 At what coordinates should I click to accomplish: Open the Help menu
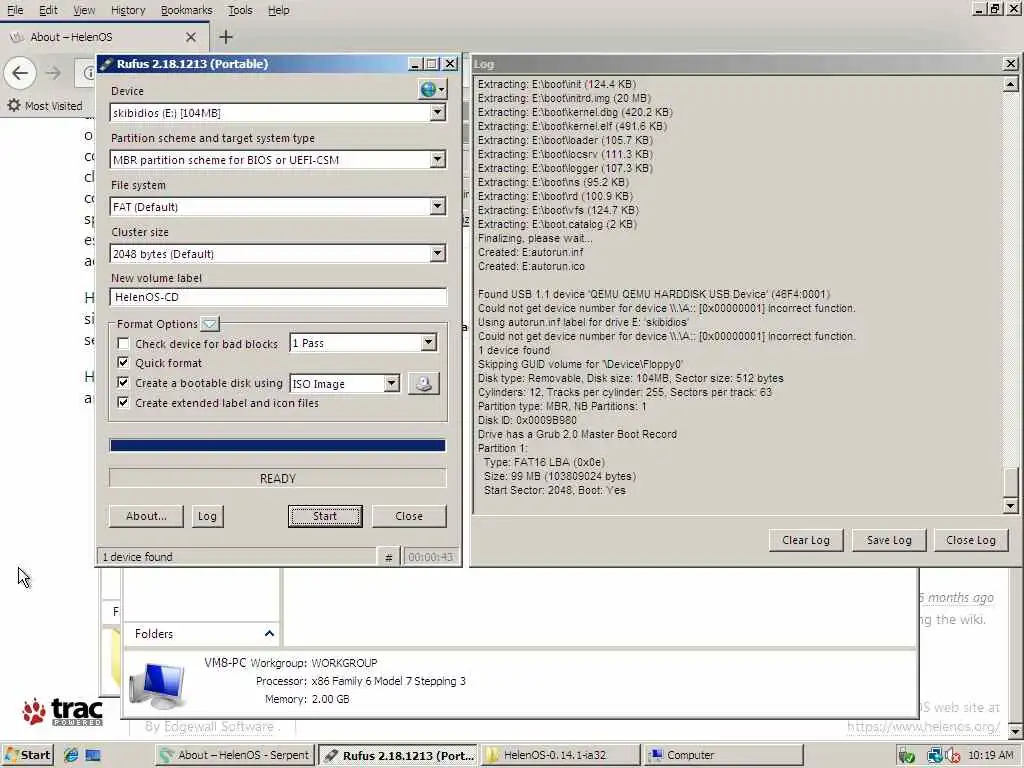tap(279, 10)
